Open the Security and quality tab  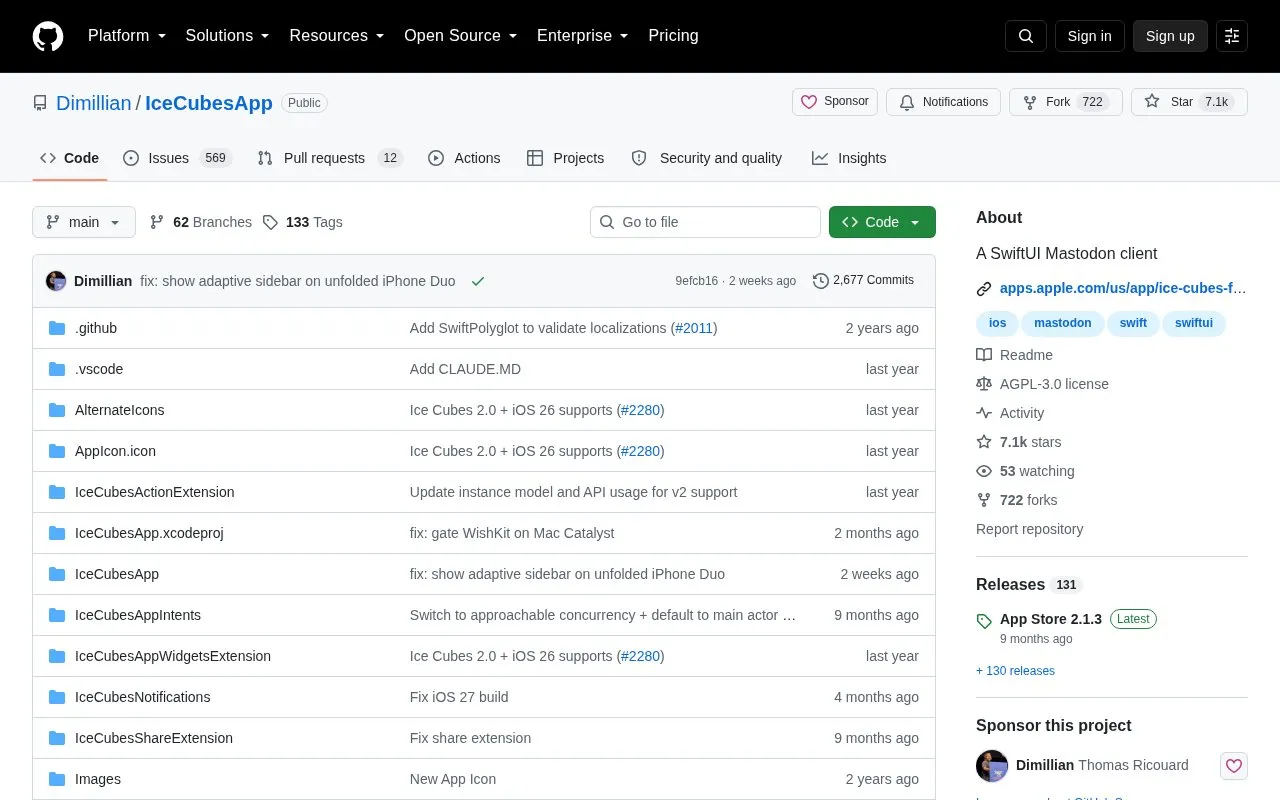tap(707, 158)
